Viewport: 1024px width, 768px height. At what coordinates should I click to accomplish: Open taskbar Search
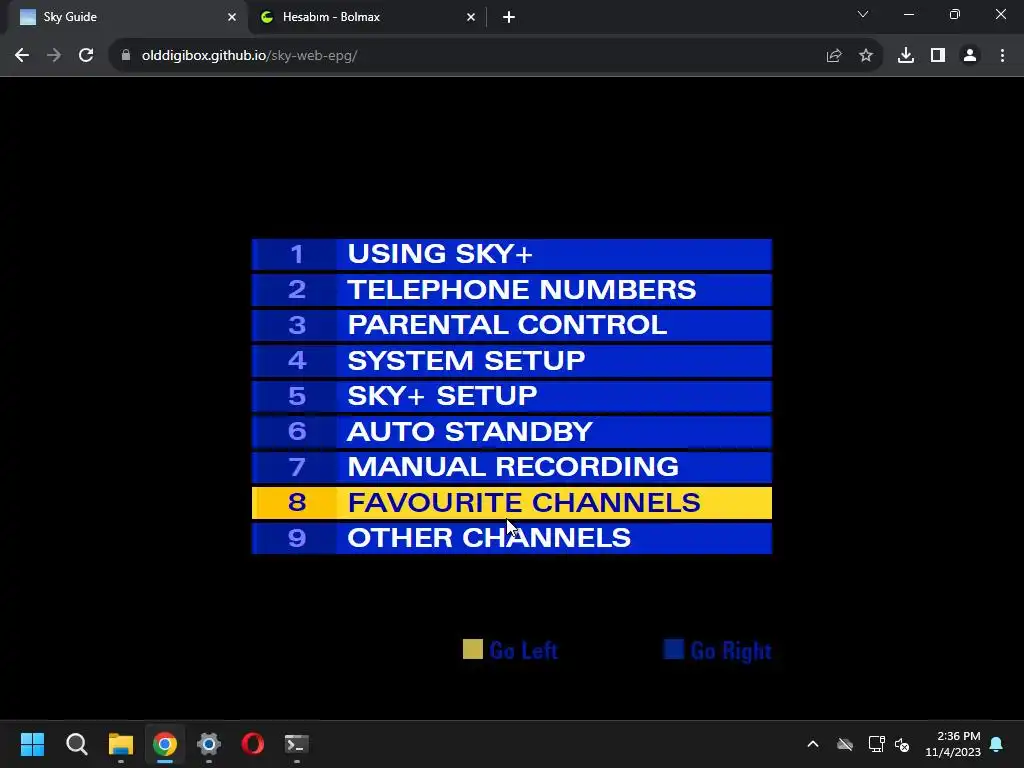76,744
